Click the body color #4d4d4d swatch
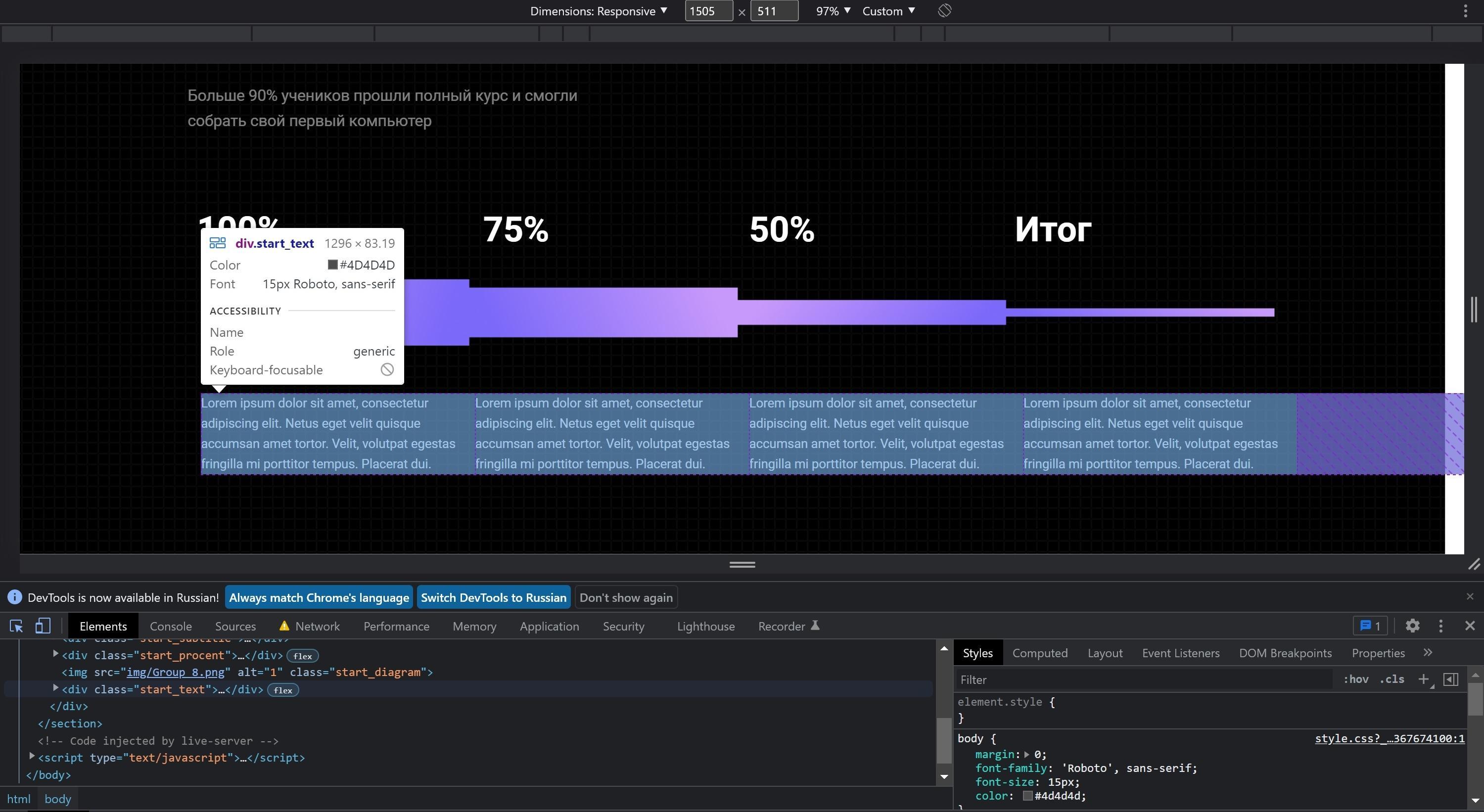The height and width of the screenshot is (812, 1484). coord(1027,796)
